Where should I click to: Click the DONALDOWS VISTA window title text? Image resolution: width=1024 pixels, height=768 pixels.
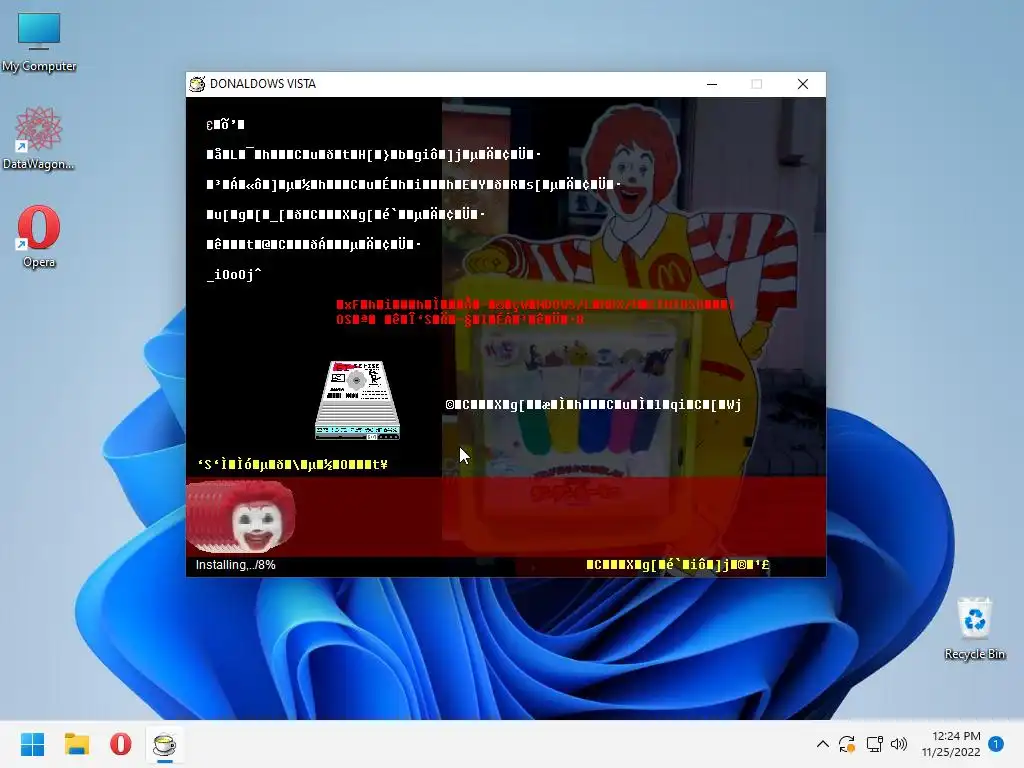[x=263, y=84]
